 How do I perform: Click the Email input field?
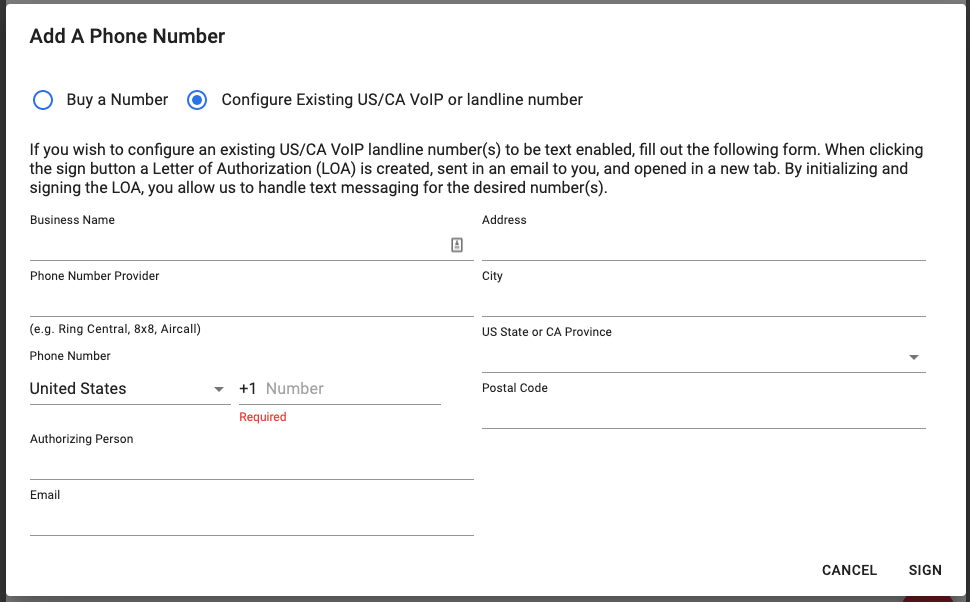pos(252,520)
